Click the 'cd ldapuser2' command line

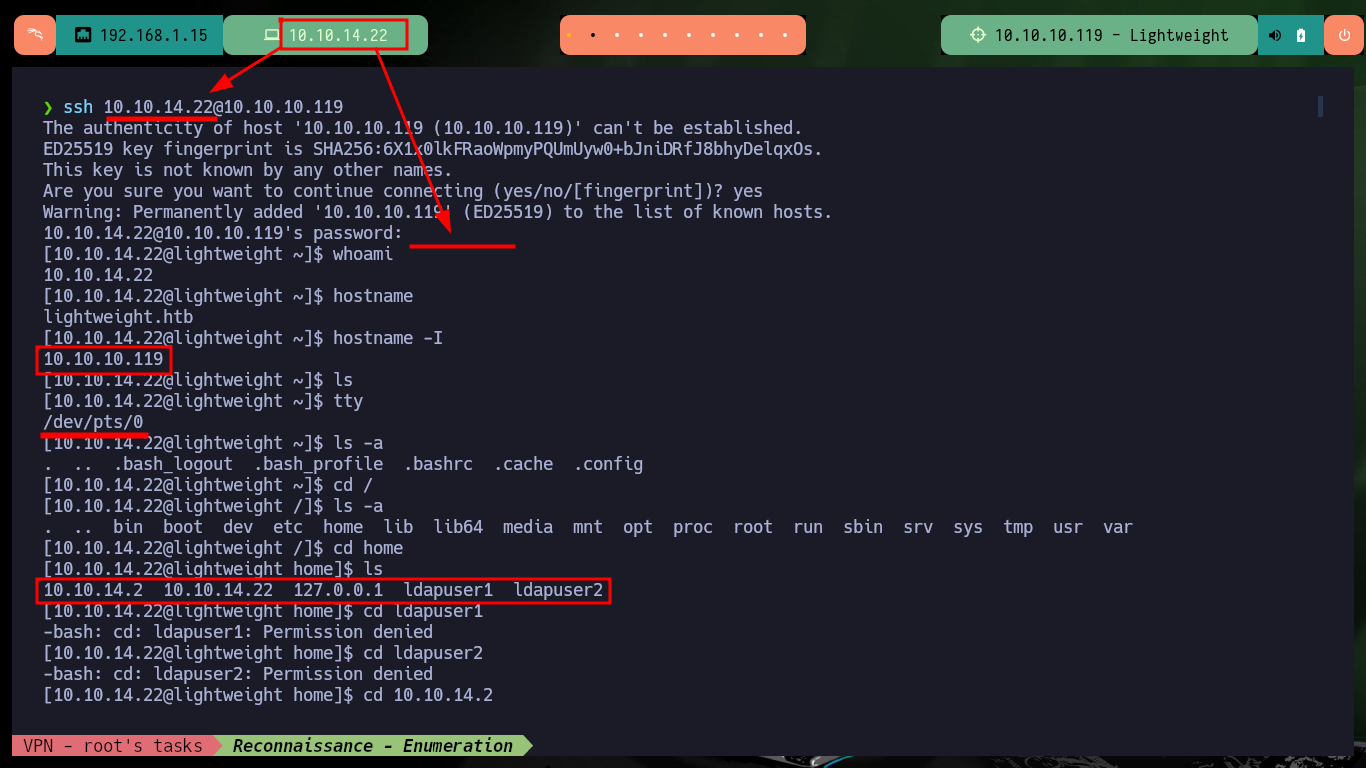[x=263, y=653]
